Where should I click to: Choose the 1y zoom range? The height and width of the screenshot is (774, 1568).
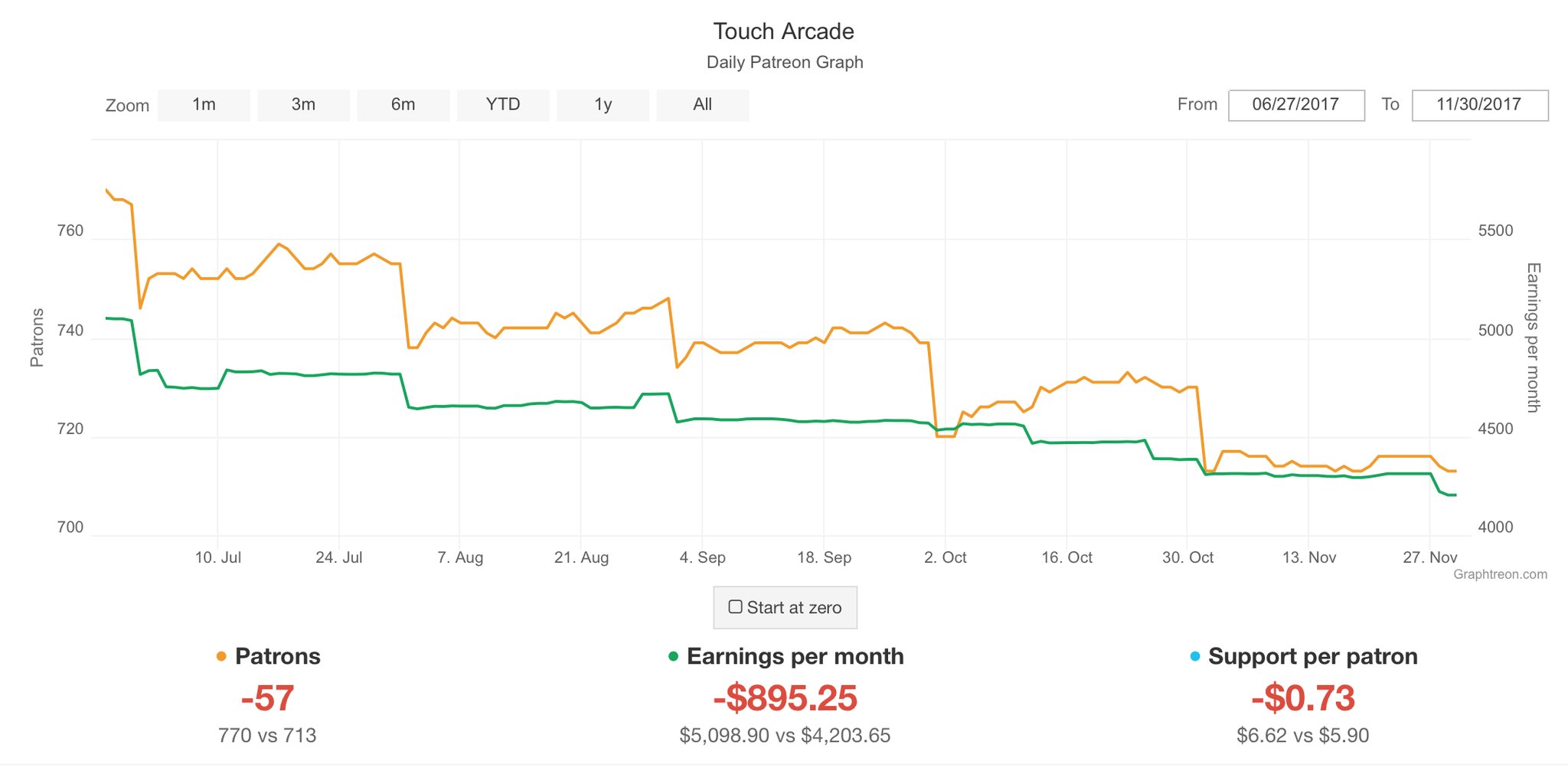[x=603, y=105]
